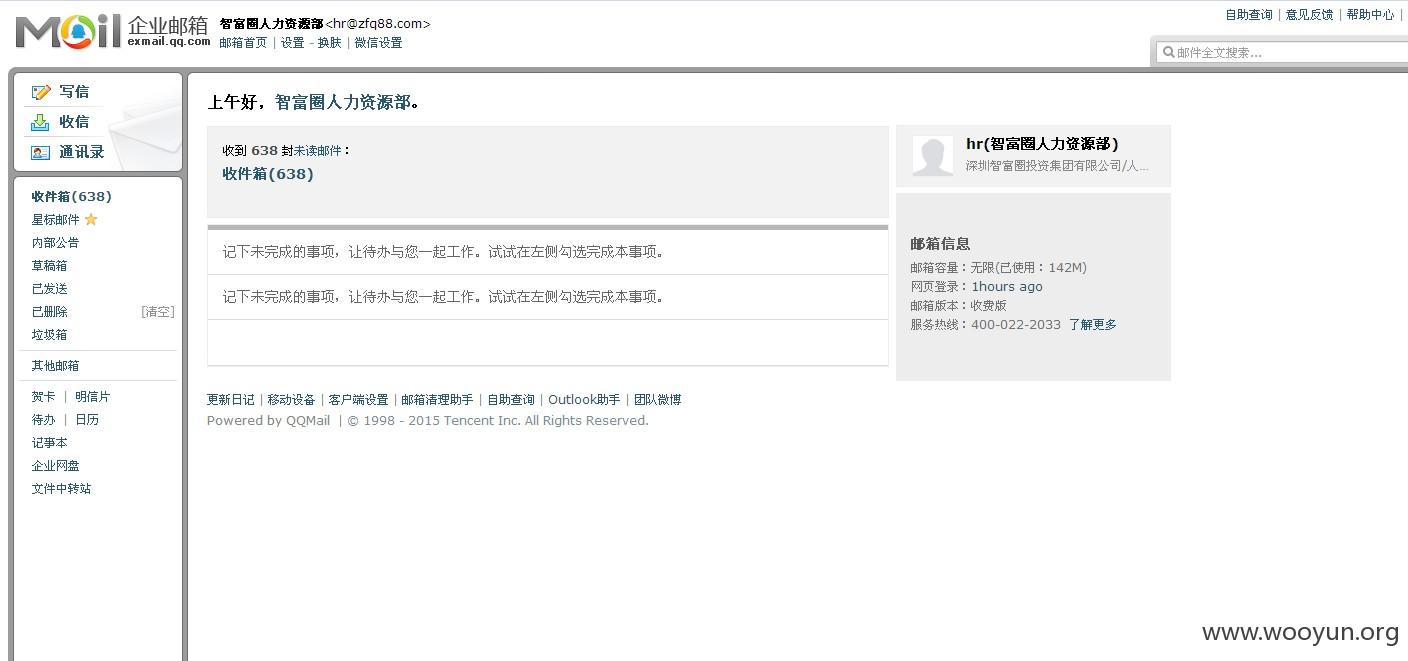Click the hr@zfq88.com account address

(377, 23)
